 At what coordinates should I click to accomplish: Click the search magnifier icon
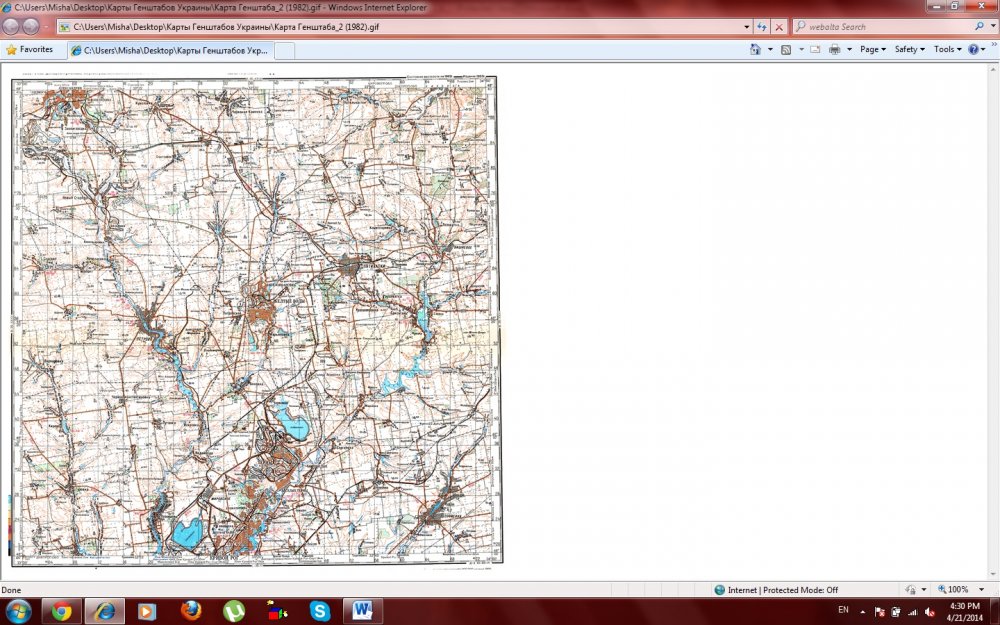coord(979,27)
